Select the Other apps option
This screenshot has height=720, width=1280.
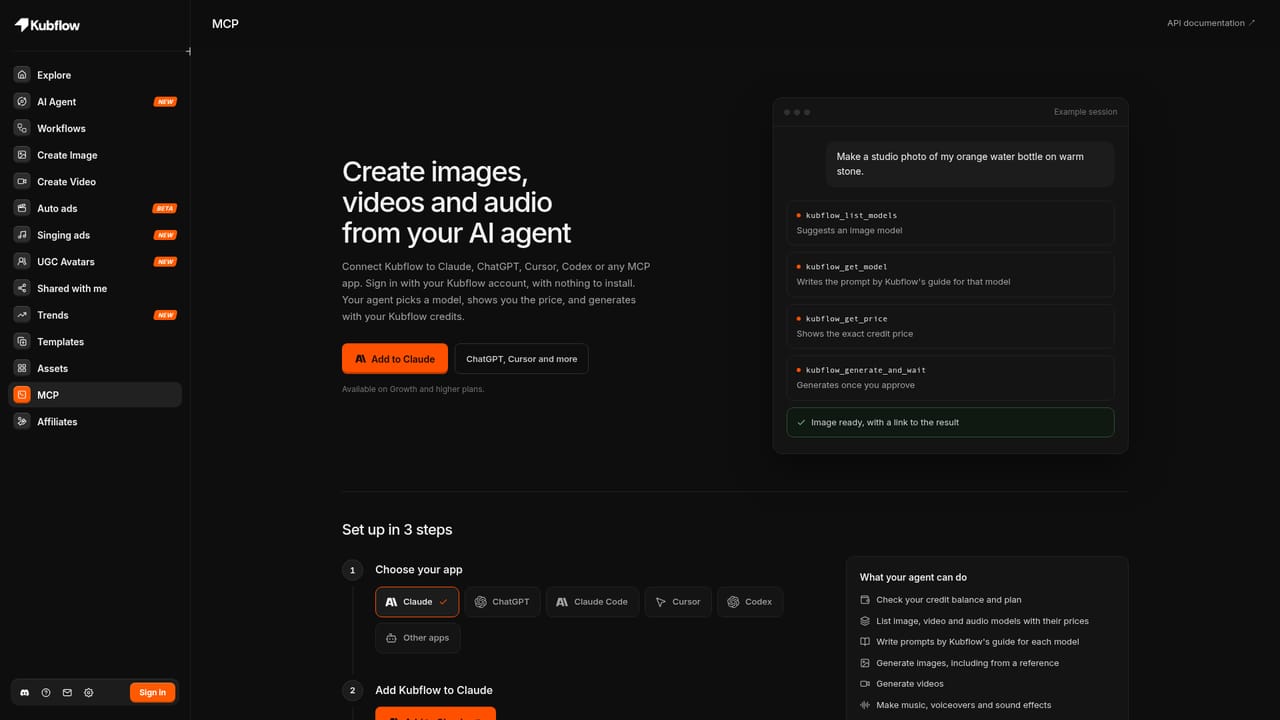[418, 638]
